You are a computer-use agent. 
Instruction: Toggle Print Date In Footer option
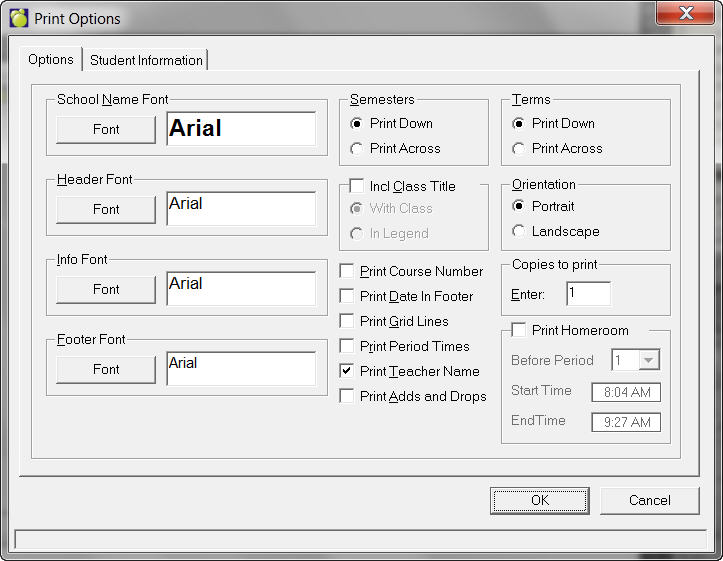[x=347, y=296]
